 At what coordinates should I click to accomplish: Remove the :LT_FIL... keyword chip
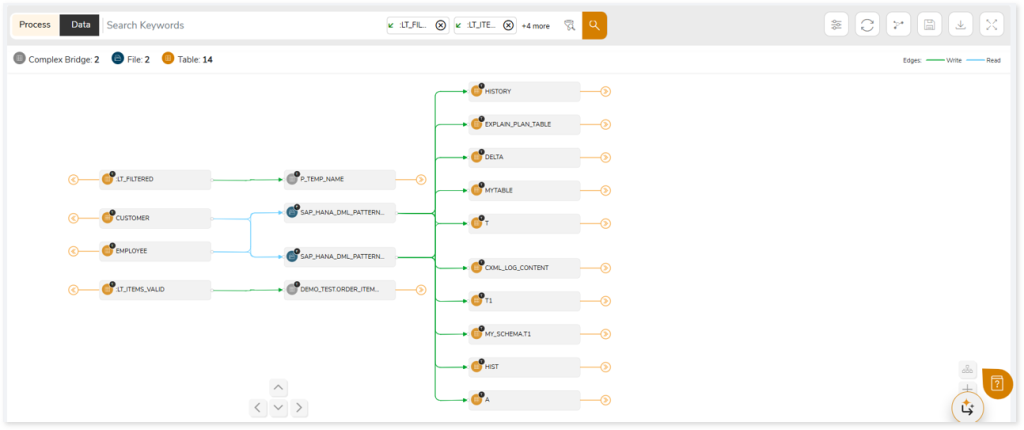(441, 25)
